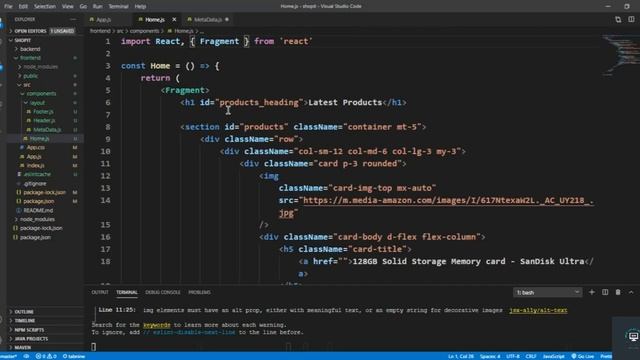This screenshot has height=360, width=640.
Task: Open the File menu
Action: pos(8,7)
